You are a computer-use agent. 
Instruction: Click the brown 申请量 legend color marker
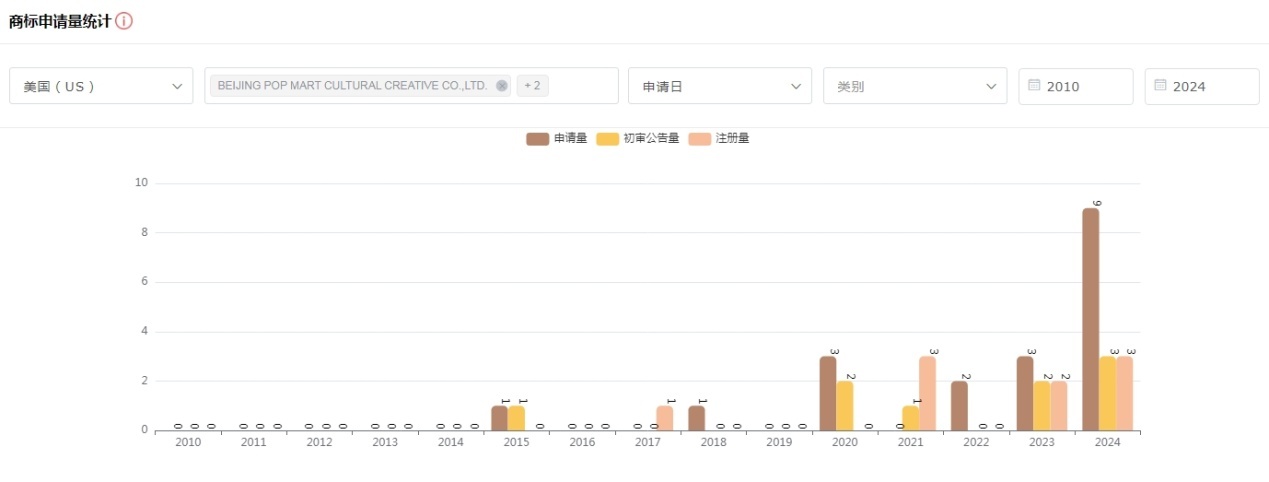pyautogui.click(x=537, y=139)
